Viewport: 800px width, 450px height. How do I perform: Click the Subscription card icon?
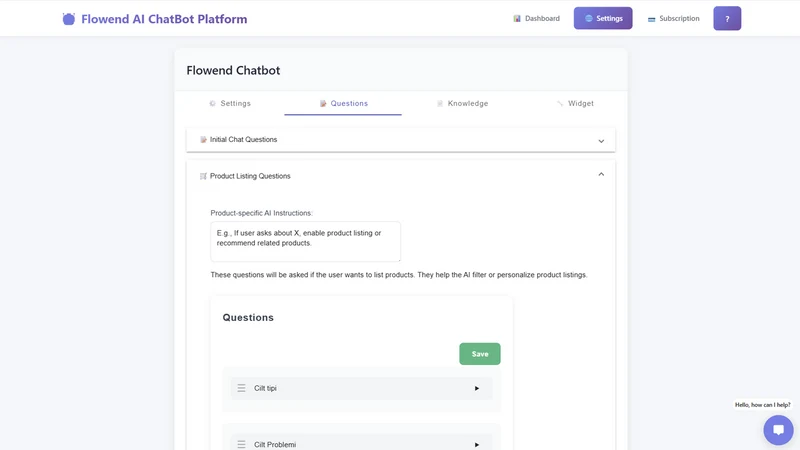[652, 19]
